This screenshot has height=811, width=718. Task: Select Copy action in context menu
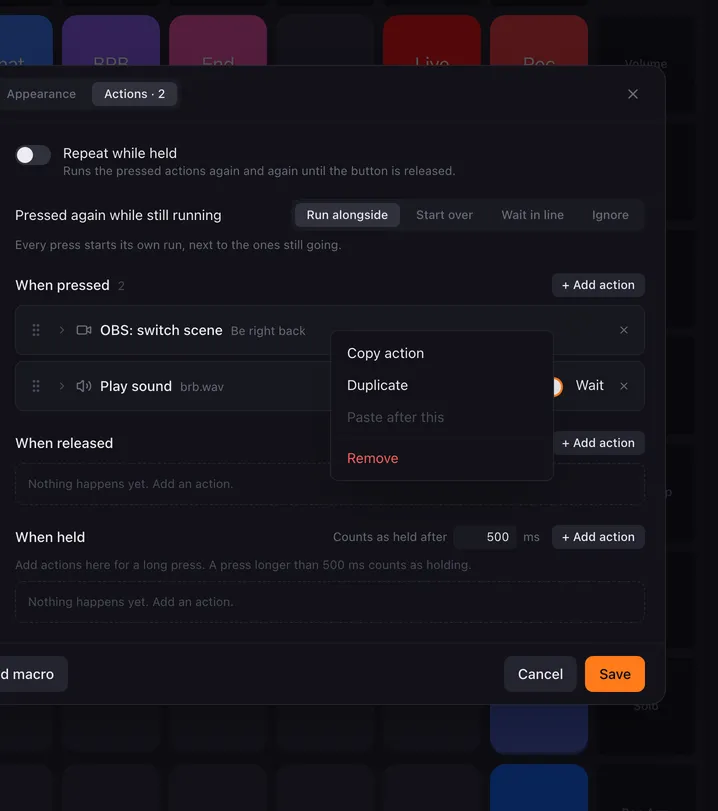(x=442, y=353)
